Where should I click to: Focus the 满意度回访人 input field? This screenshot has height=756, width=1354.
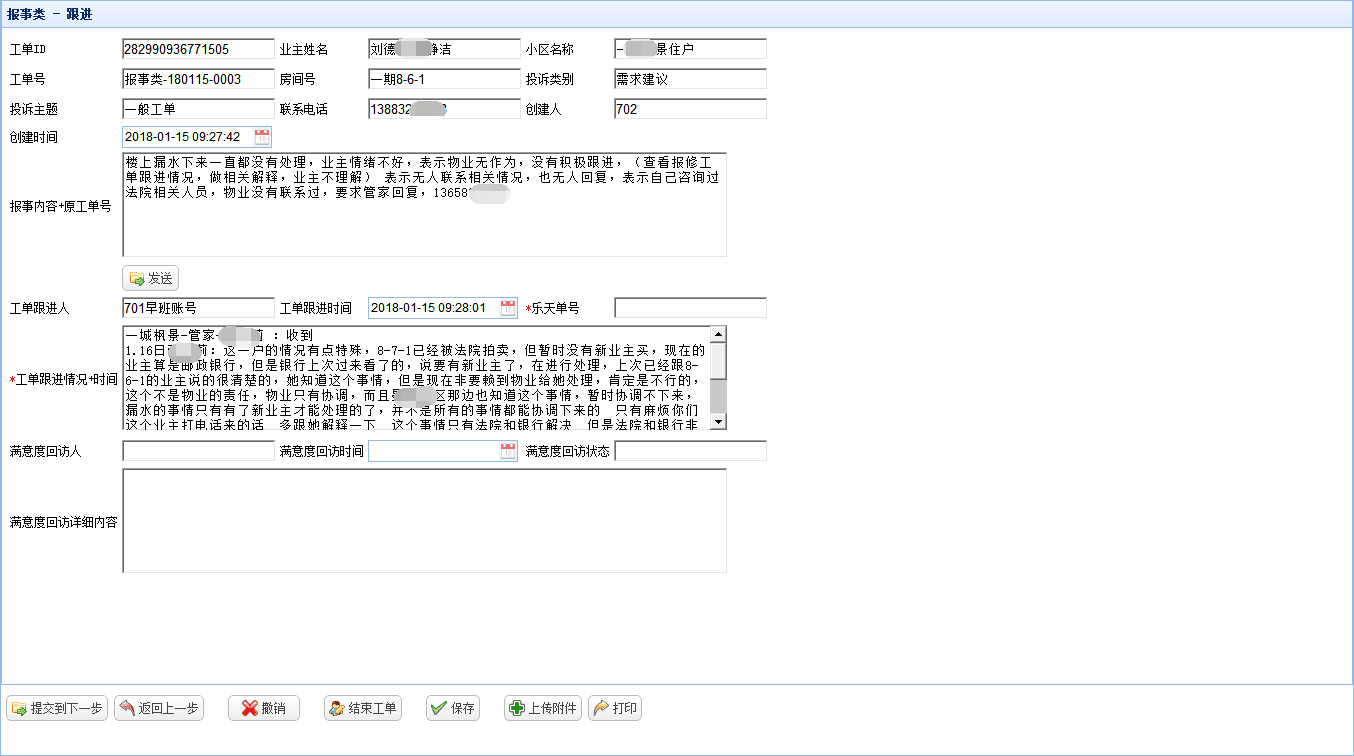(198, 452)
